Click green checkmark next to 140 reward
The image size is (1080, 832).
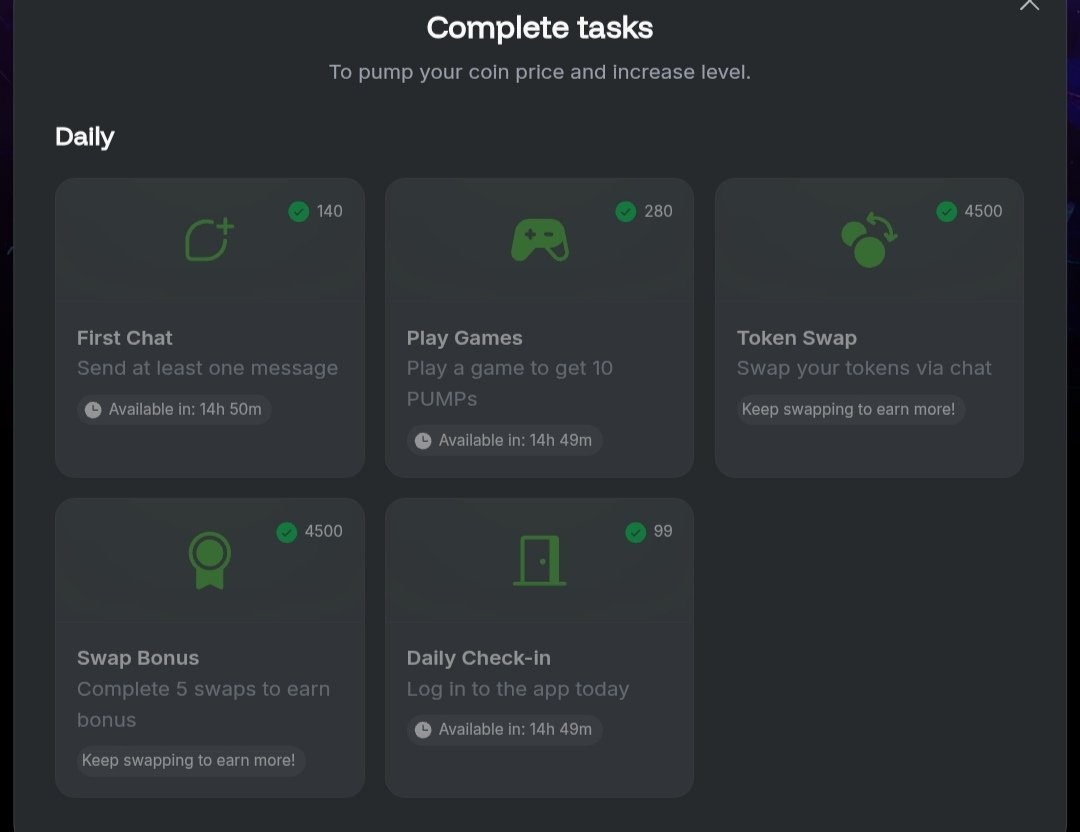(298, 211)
